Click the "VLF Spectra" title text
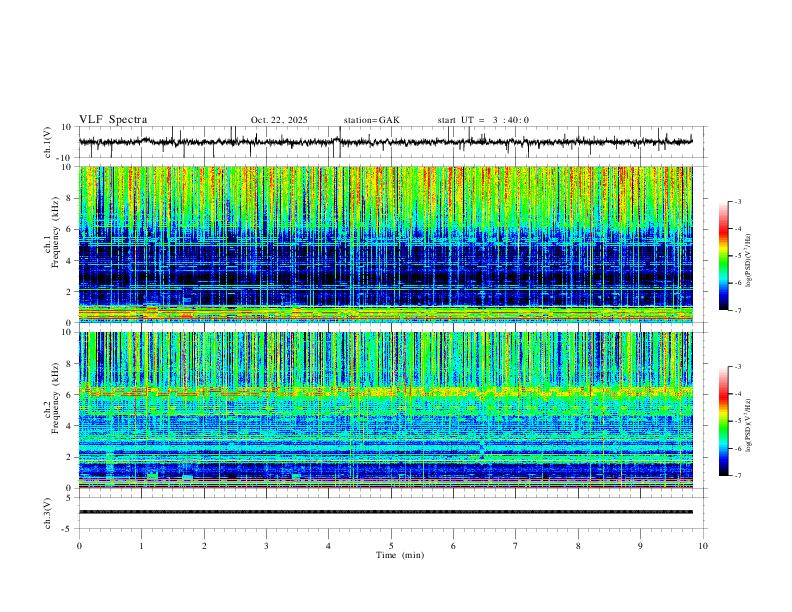792x612 pixels. tap(113, 119)
